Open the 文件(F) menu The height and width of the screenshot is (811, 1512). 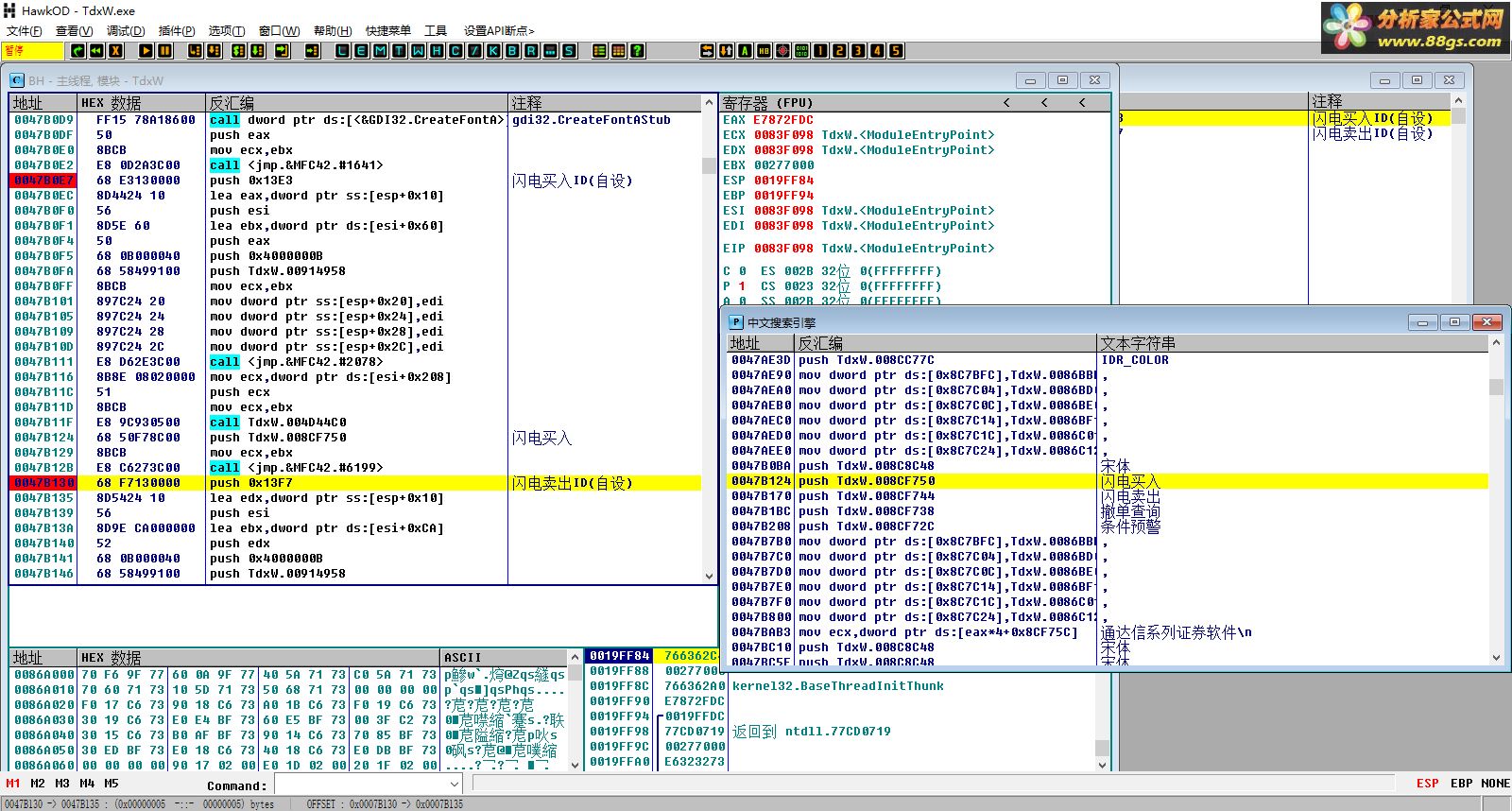[x=25, y=30]
